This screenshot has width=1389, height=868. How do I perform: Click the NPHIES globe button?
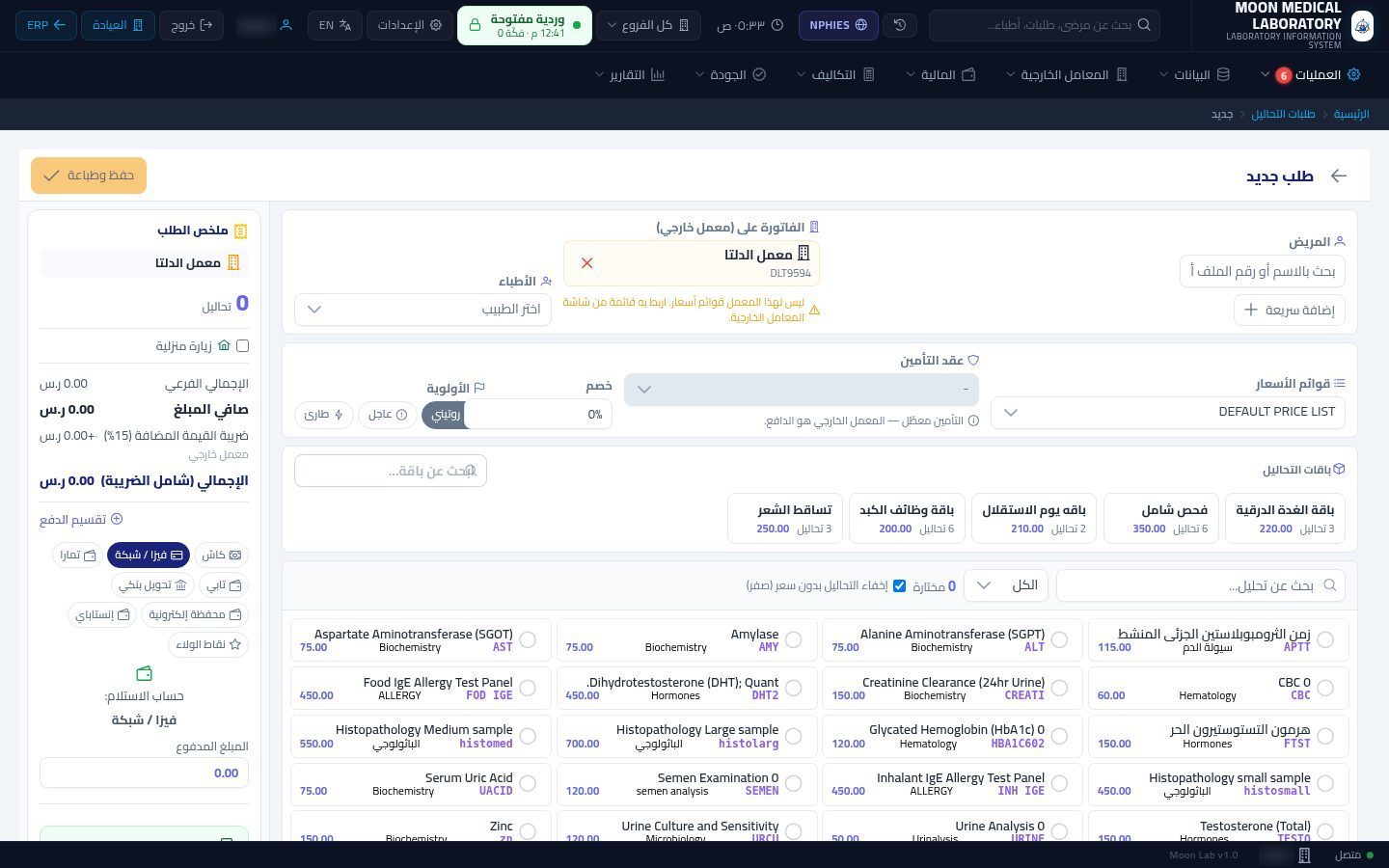838,25
